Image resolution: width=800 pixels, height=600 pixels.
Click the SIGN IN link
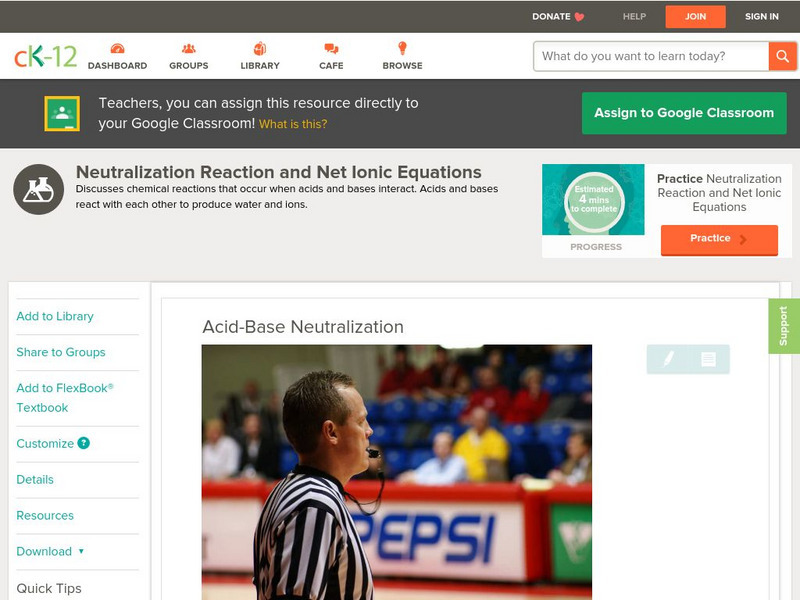[x=762, y=17]
